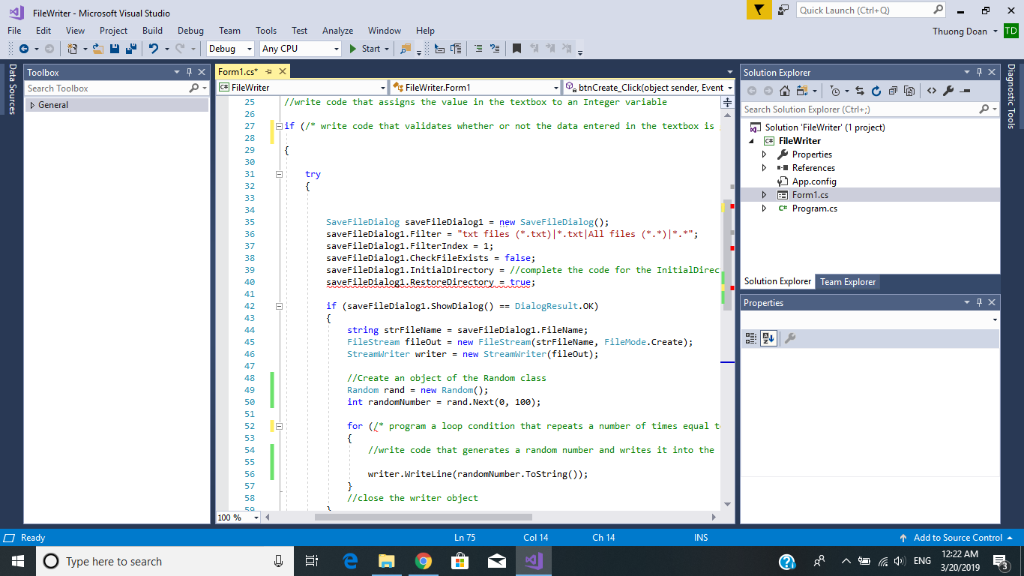Click the Home icon in Solution Explorer
This screenshot has width=1024, height=576.
click(x=784, y=91)
